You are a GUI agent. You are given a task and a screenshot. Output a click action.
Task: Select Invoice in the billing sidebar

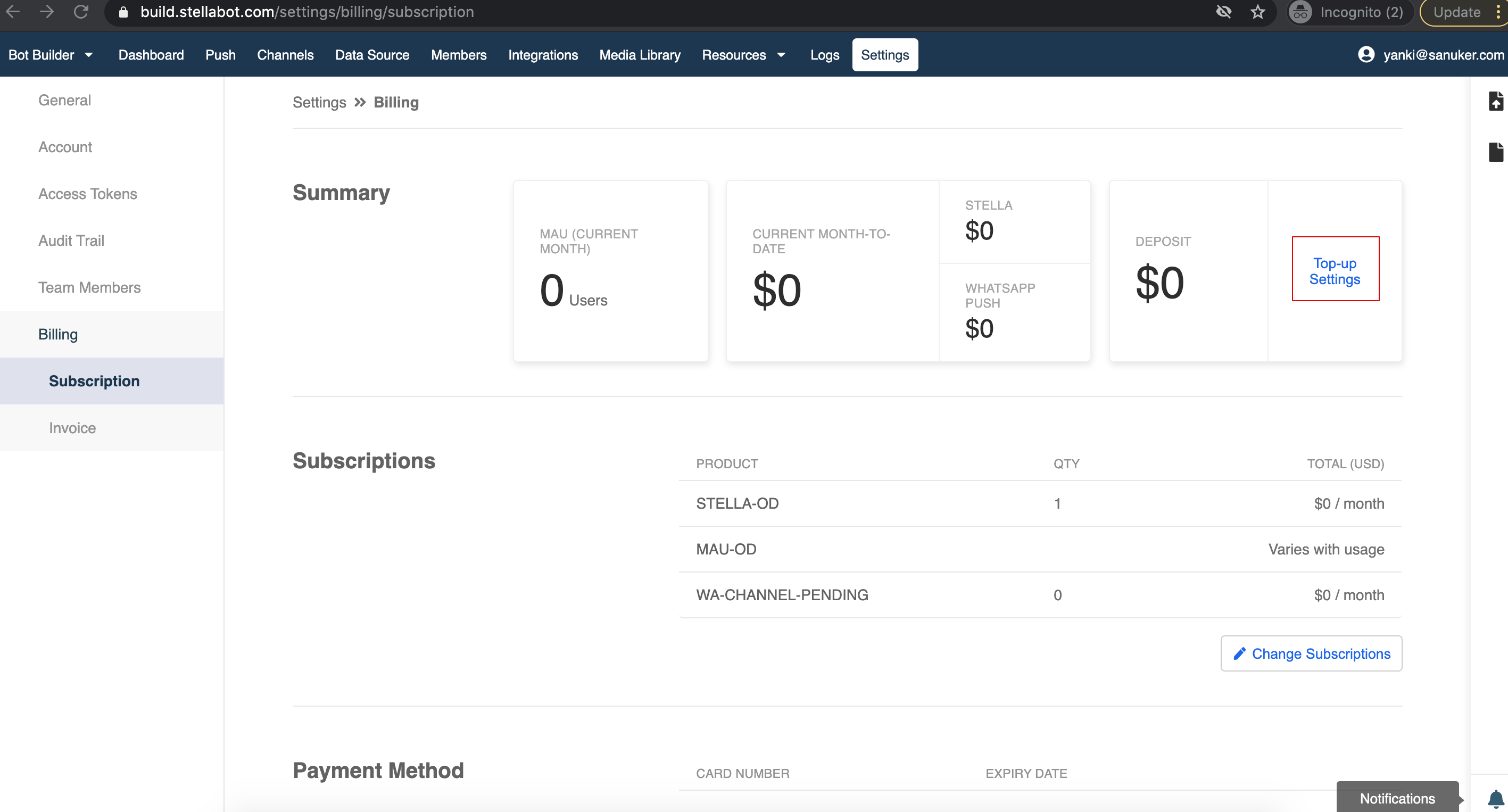[x=72, y=428]
